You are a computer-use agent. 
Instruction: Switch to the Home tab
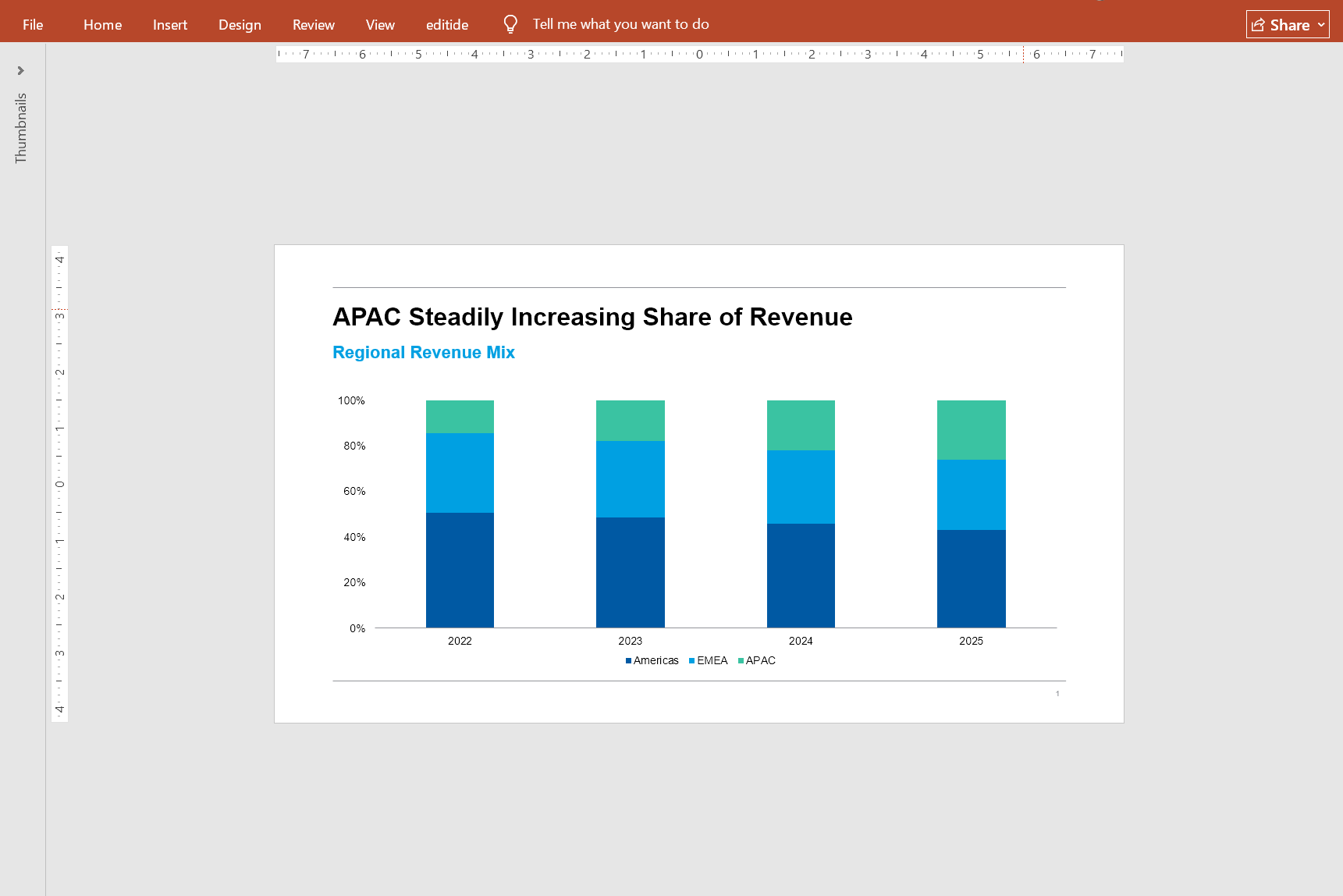click(x=102, y=24)
